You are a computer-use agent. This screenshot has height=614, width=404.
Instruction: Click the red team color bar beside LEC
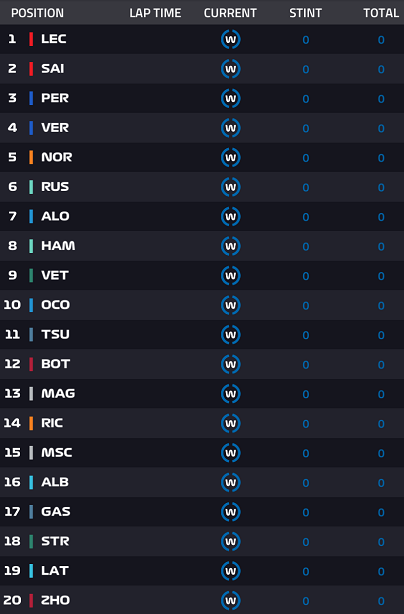point(31,39)
